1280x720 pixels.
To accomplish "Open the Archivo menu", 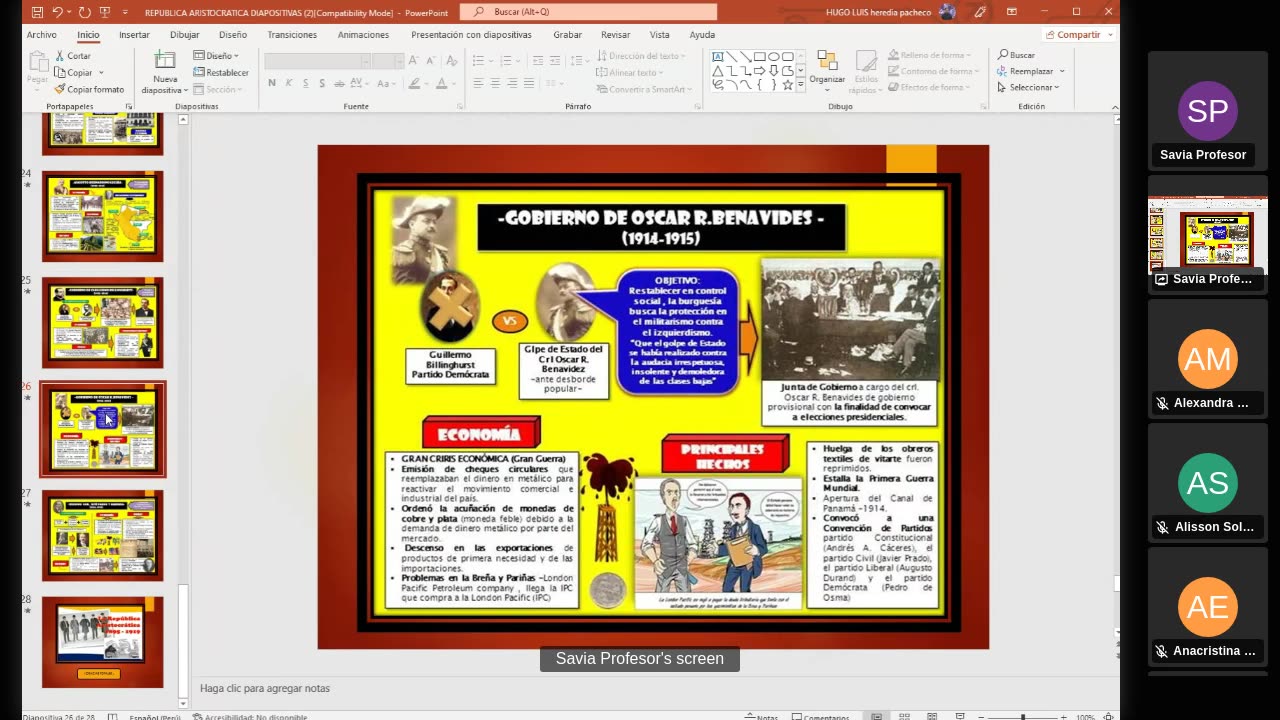I will point(42,35).
